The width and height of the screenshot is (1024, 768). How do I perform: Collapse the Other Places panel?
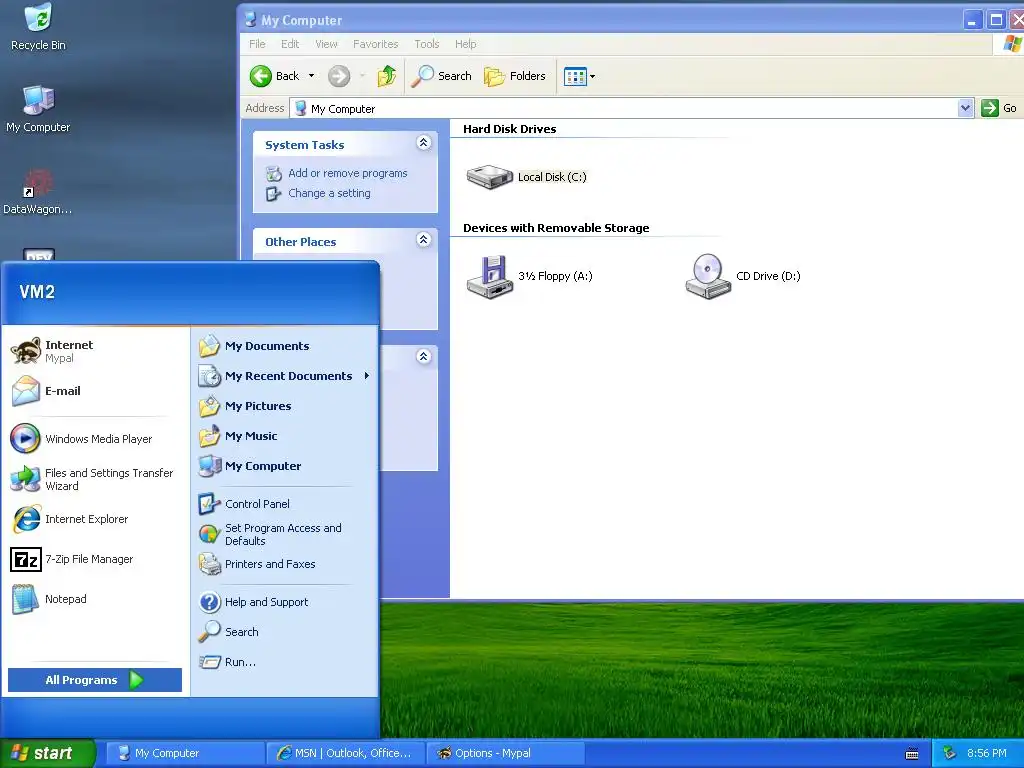click(423, 240)
